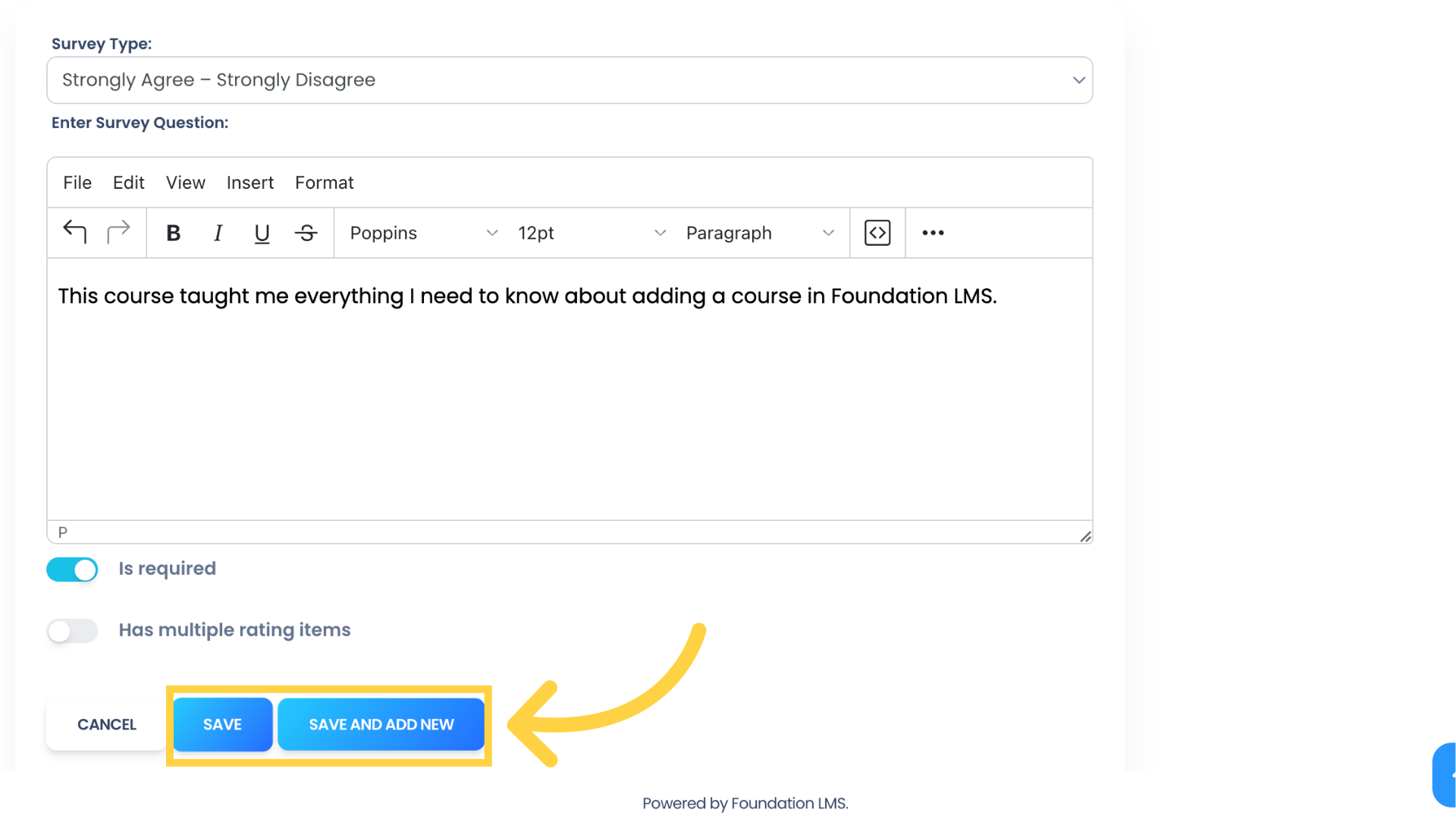Click the Redo arrow icon

click(x=119, y=233)
